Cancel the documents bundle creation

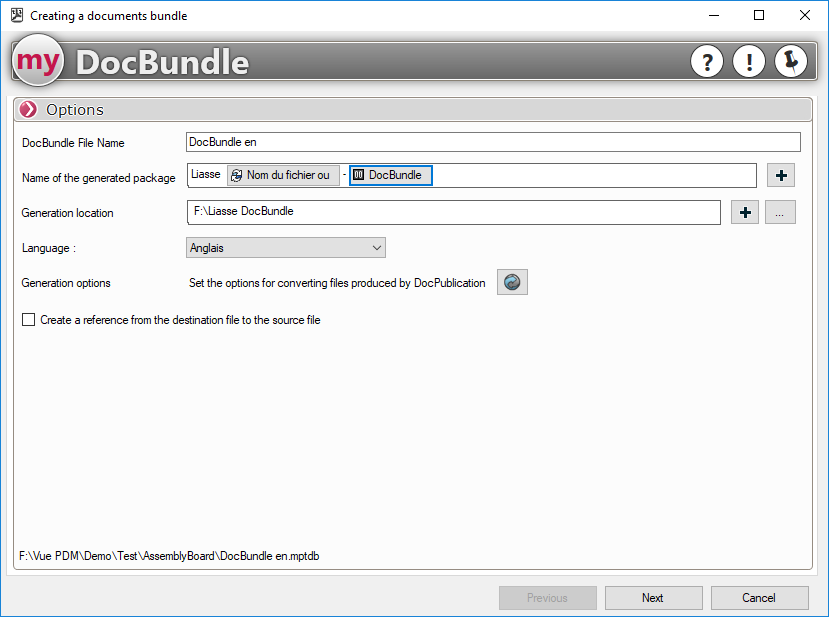pyautogui.click(x=759, y=598)
